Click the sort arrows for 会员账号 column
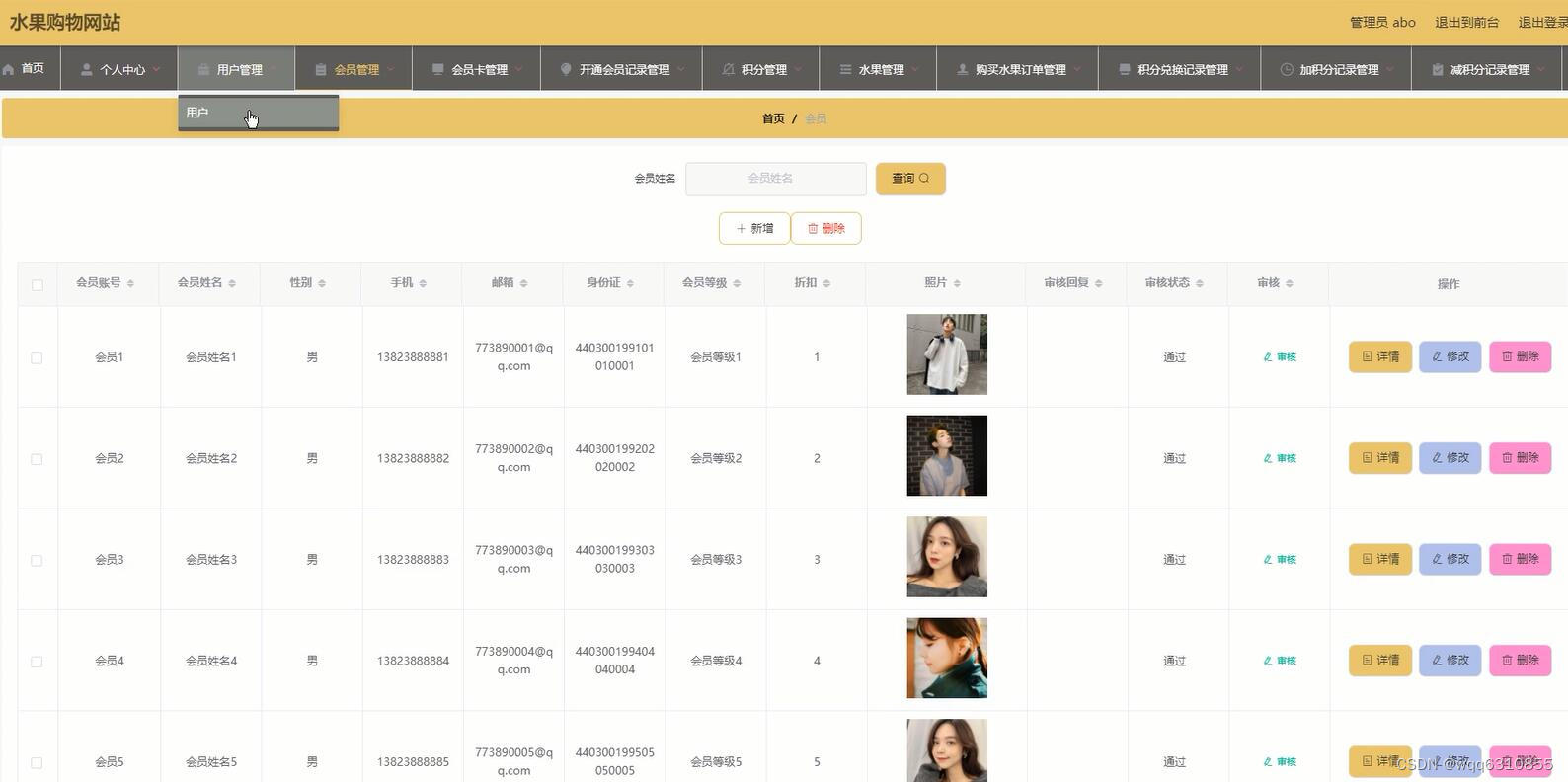1568x782 pixels. coord(130,283)
